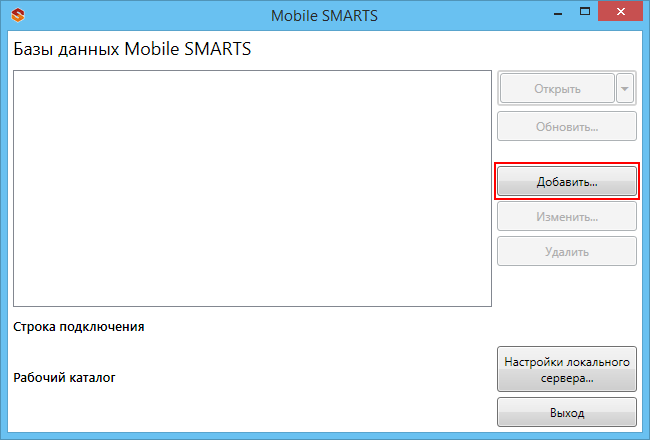Viewport: 650px width, 440px height.
Task: Click the Mobile SMARTS logo icon in title bar
Action: [18, 15]
